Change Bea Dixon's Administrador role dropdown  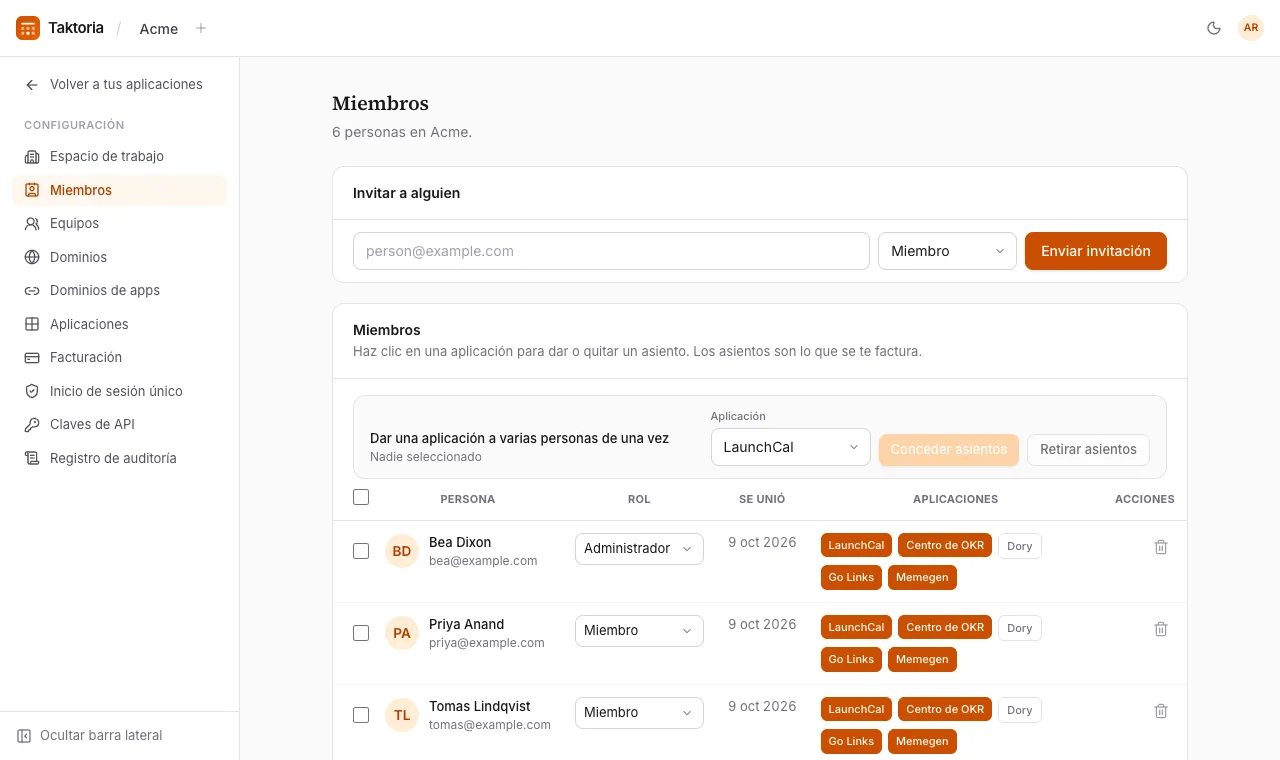(639, 549)
